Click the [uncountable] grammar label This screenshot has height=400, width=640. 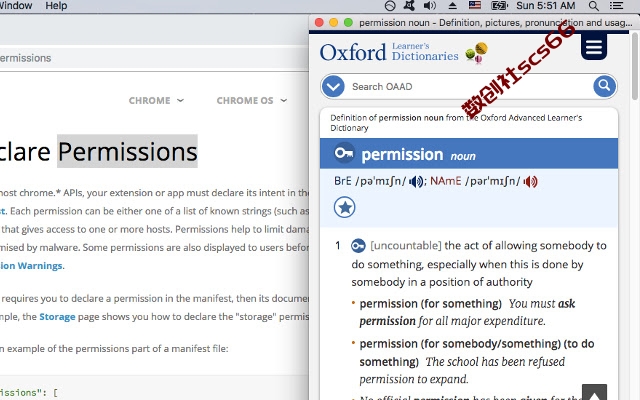406,246
